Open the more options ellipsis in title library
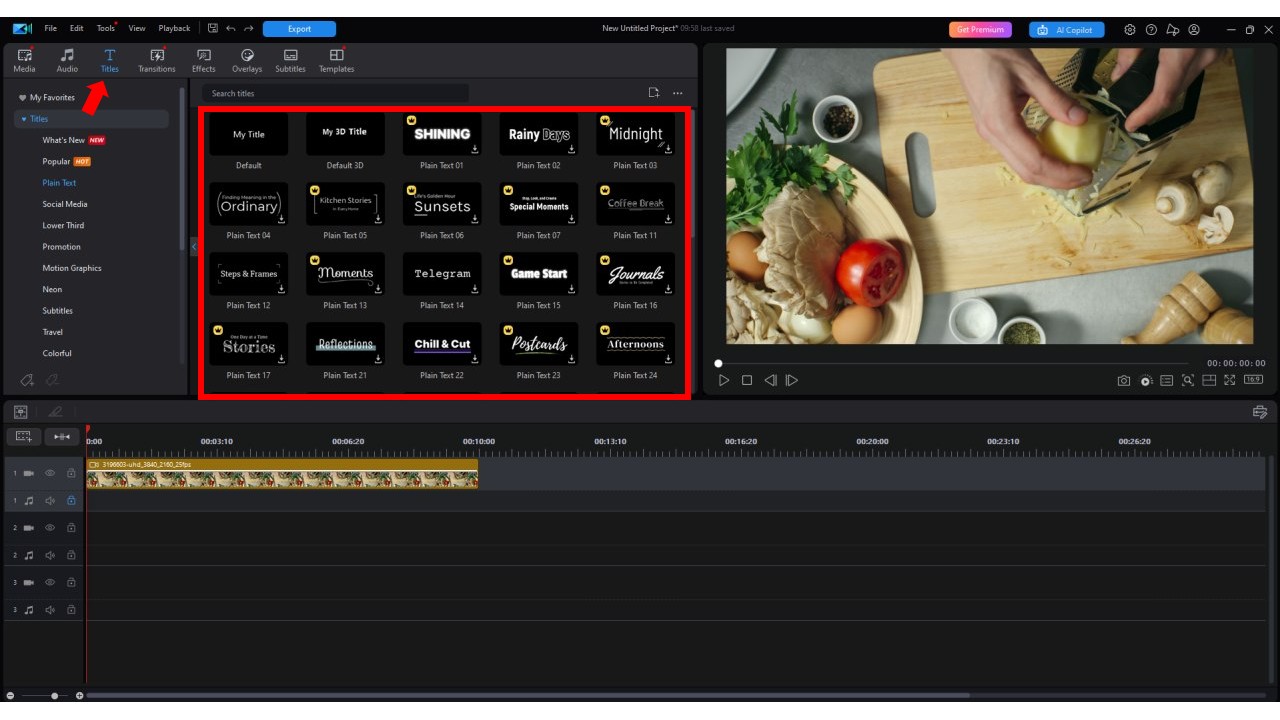Screen dimensions: 1280x720 pos(677,93)
